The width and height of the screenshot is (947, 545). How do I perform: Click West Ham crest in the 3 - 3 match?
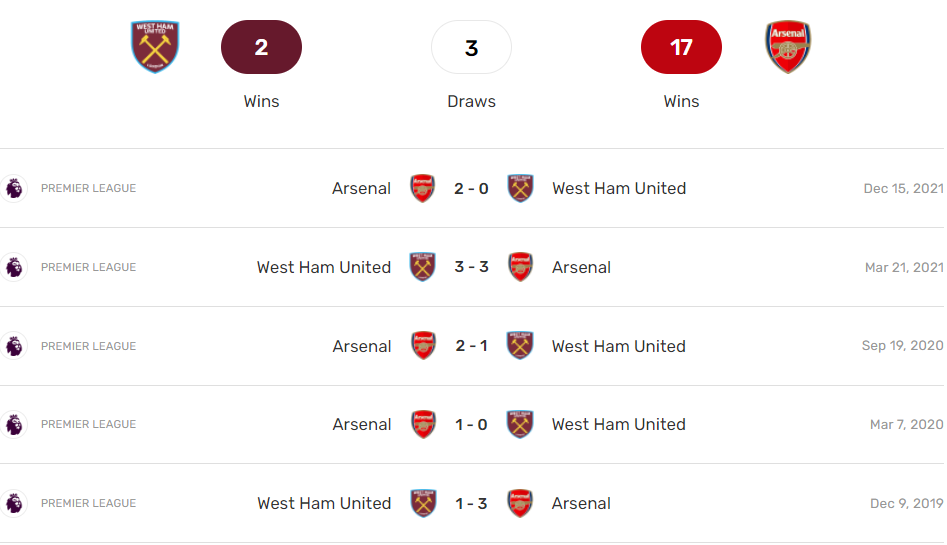pyautogui.click(x=423, y=267)
